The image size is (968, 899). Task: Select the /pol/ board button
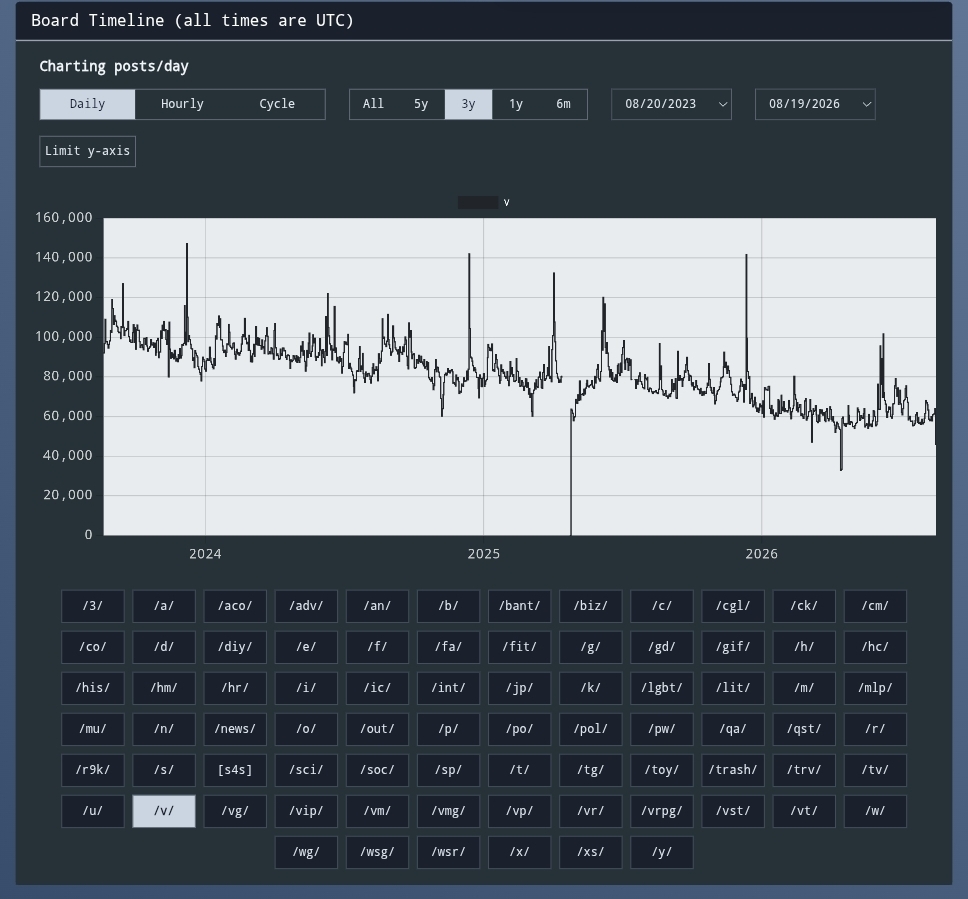pyautogui.click(x=591, y=729)
